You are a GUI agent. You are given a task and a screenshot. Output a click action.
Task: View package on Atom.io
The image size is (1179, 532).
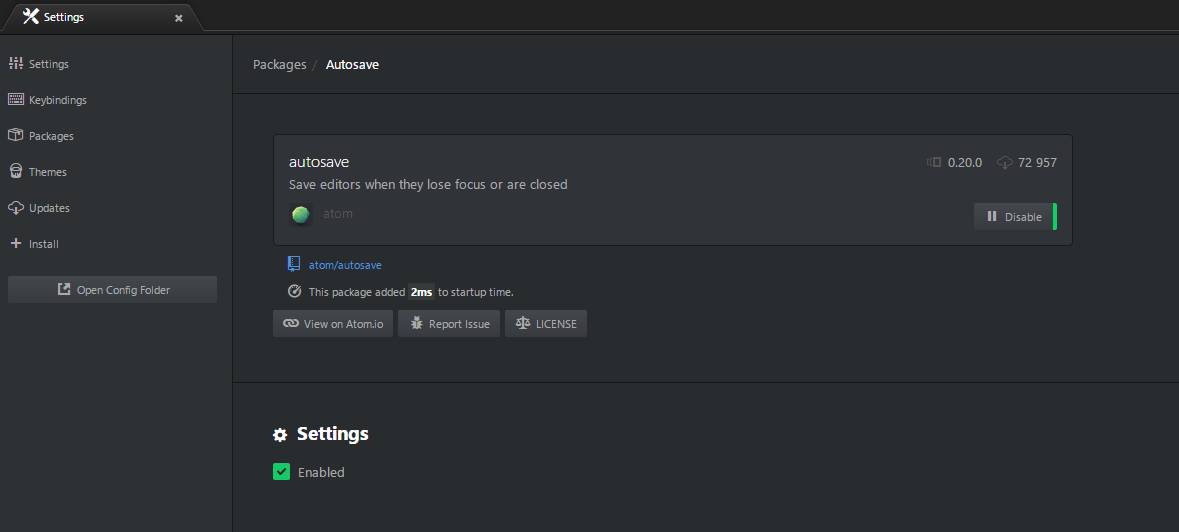coord(333,324)
